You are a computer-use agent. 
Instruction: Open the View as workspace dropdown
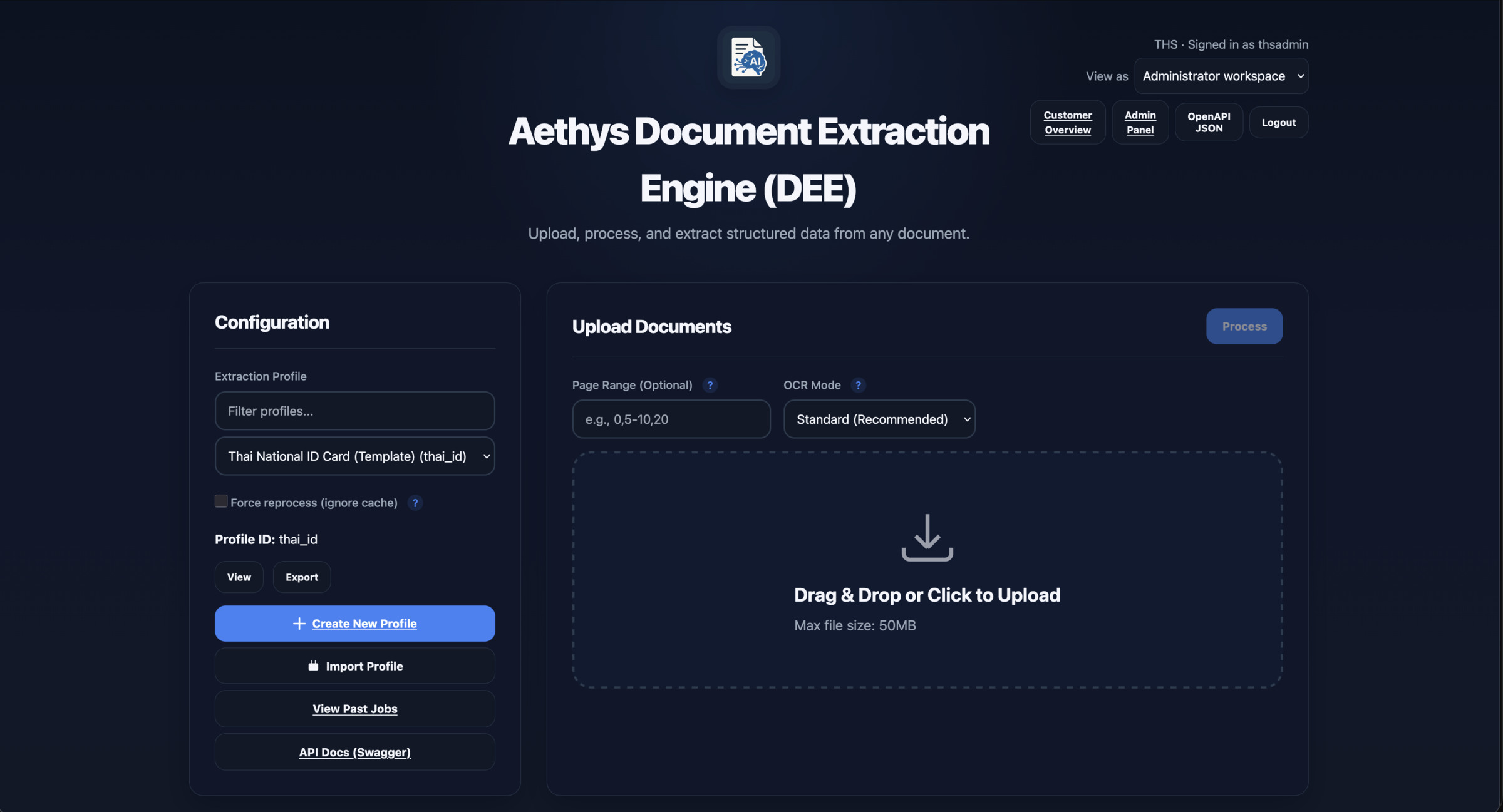coord(1221,76)
